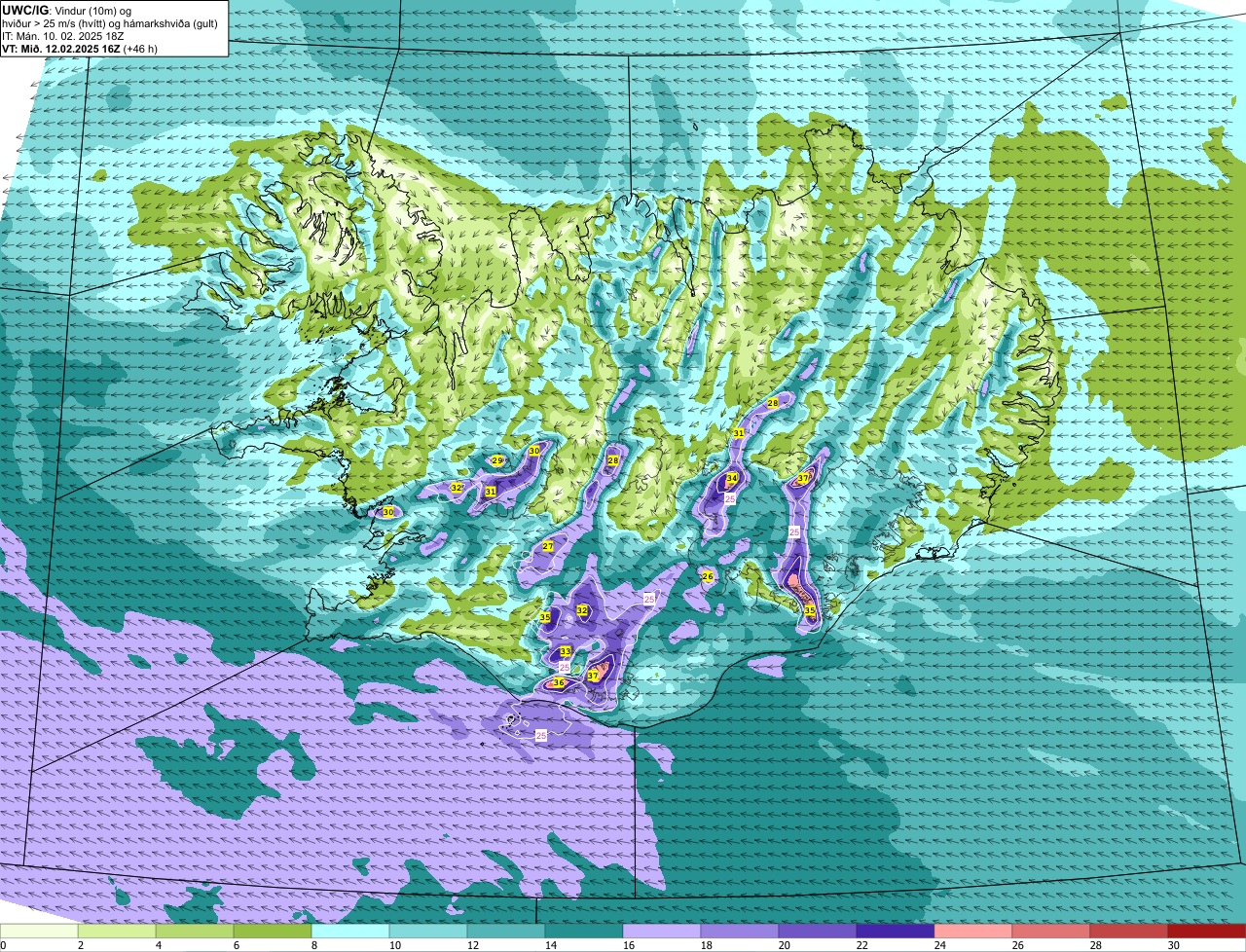Image resolution: width=1246 pixels, height=952 pixels.
Task: Select the 18–20 m/s legend color swatch
Action: tap(740, 931)
